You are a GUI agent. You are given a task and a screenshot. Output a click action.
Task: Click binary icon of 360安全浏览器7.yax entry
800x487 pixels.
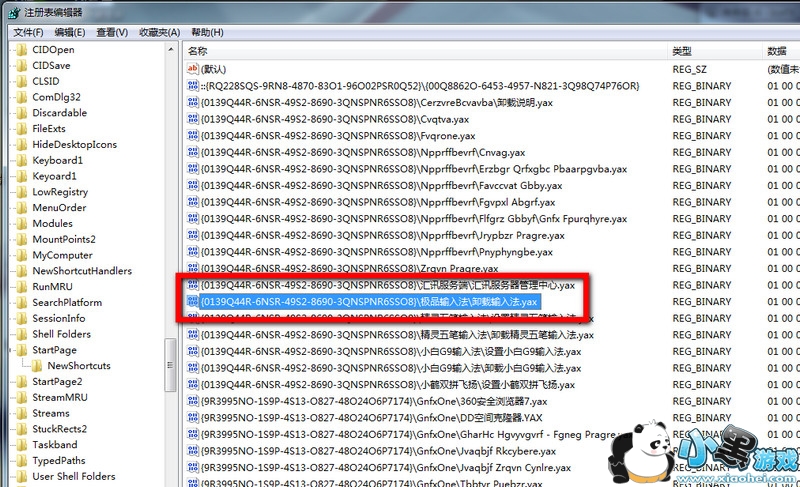click(x=193, y=401)
